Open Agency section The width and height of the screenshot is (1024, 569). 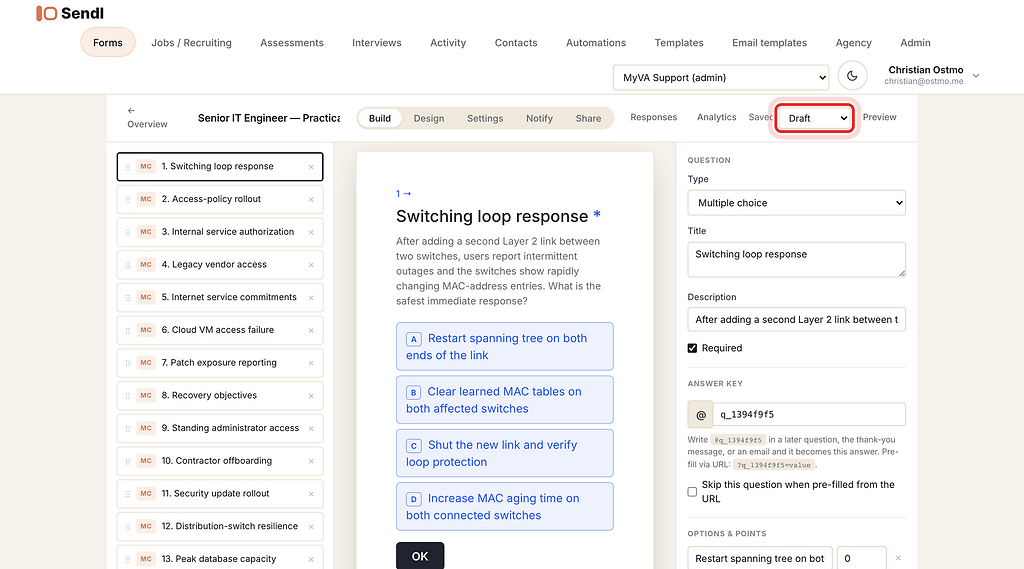(x=854, y=42)
